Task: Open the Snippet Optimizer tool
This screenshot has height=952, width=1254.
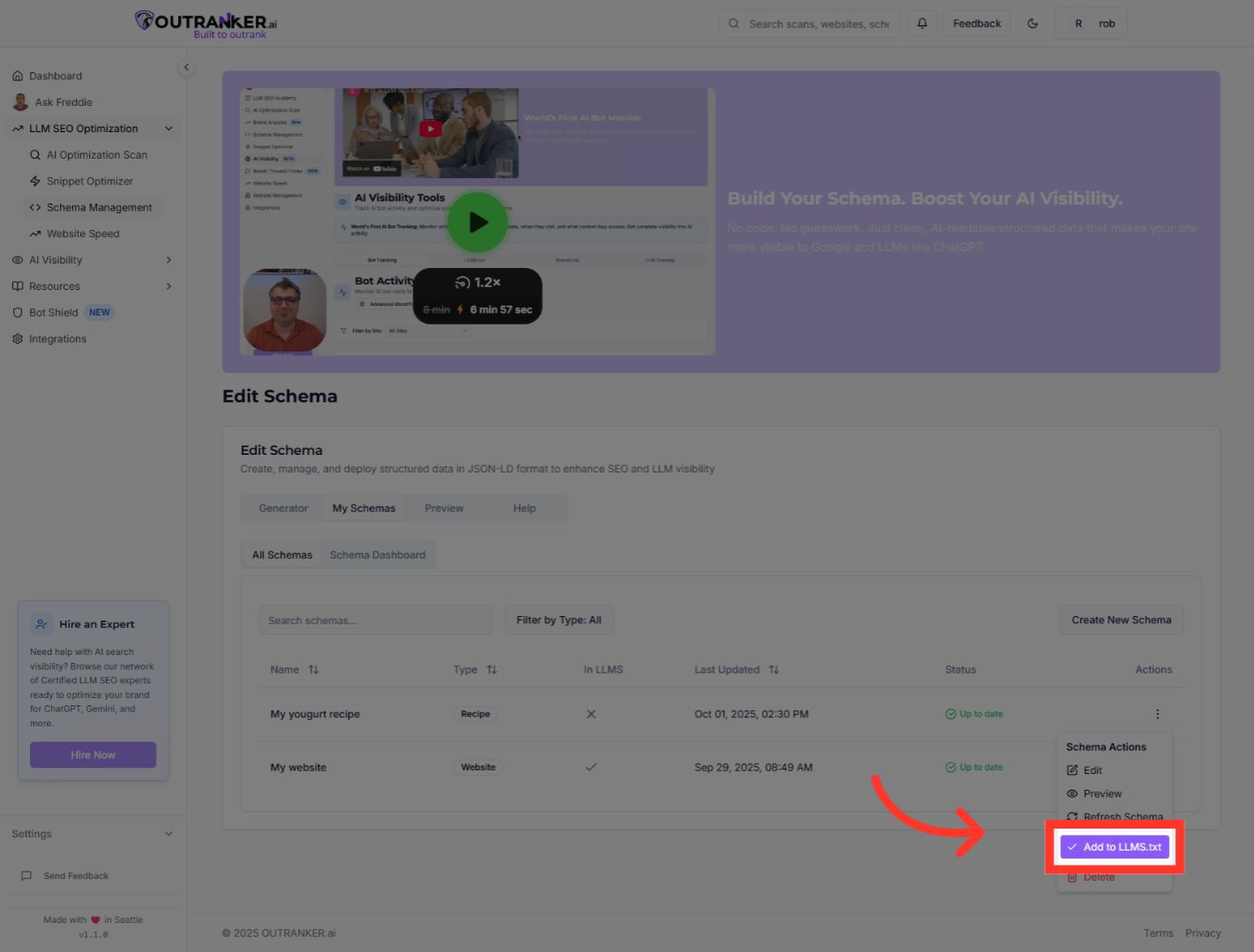Action: tap(90, 181)
